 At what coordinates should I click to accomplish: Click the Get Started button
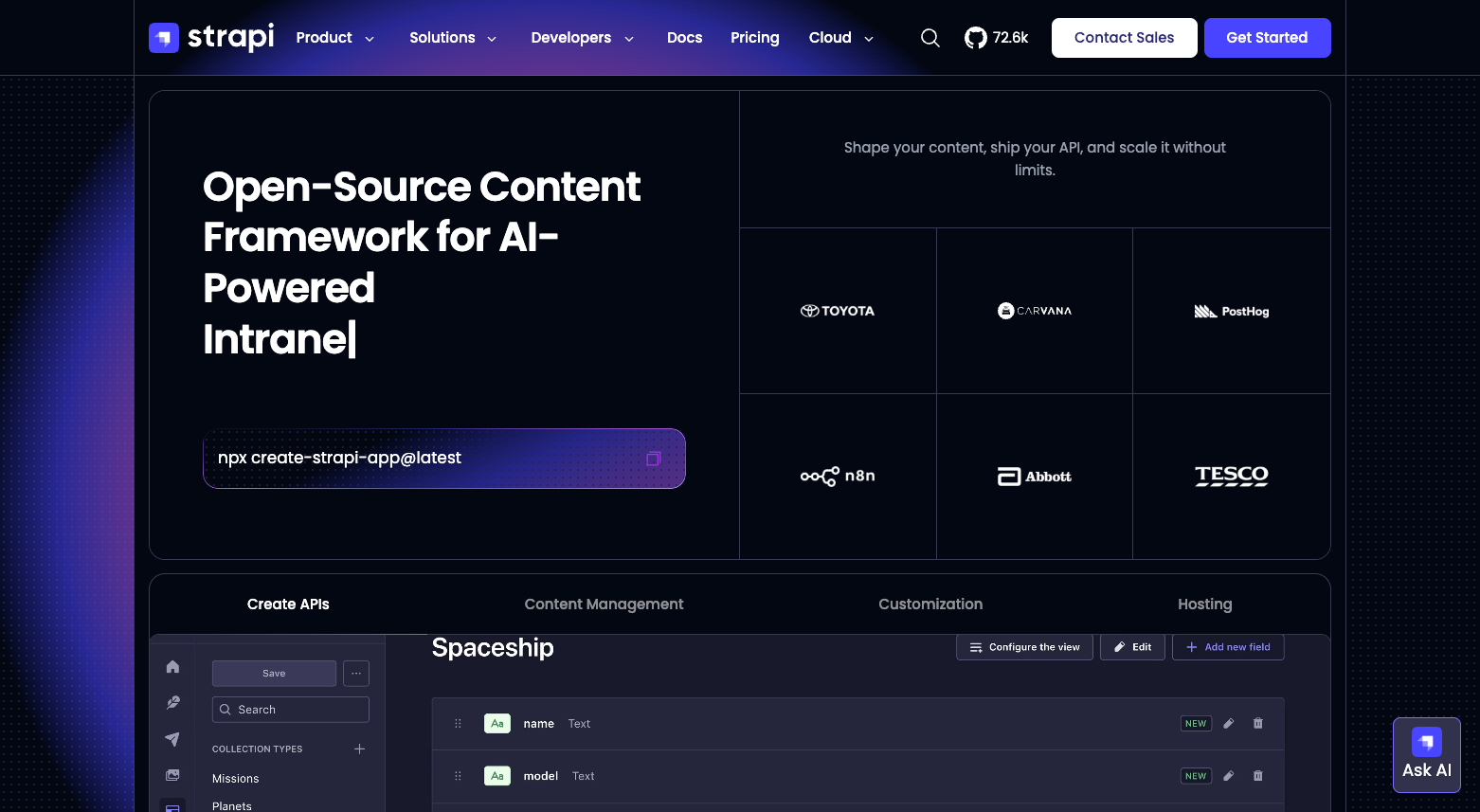coord(1268,38)
